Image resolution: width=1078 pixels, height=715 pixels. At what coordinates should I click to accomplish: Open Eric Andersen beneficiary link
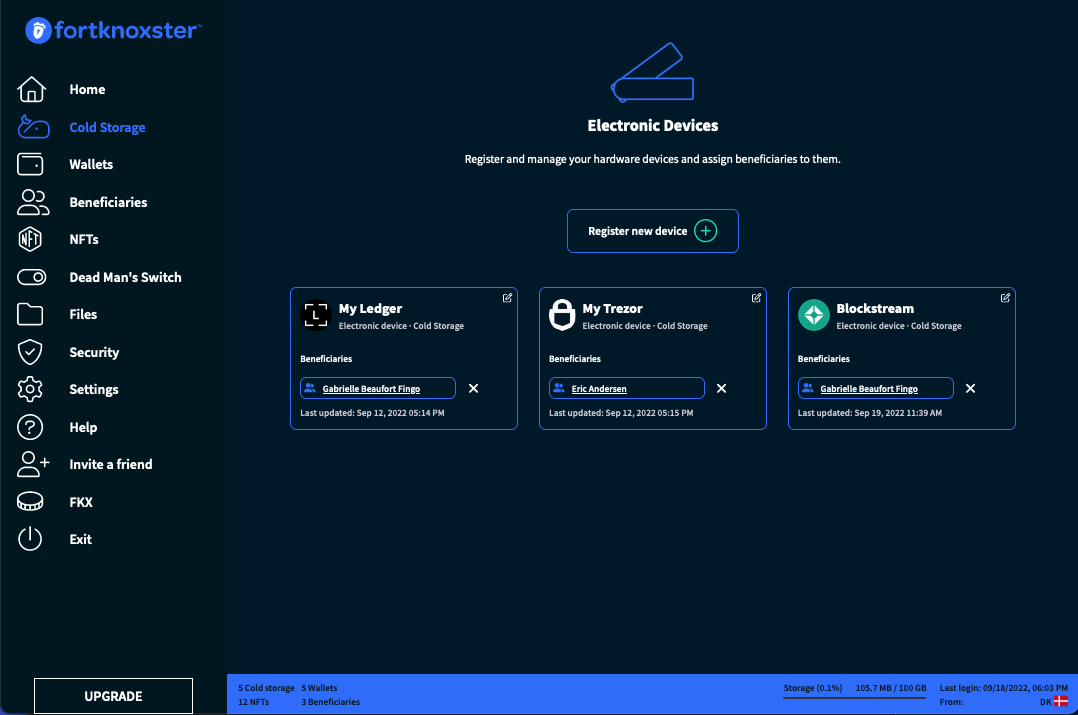[x=599, y=388]
